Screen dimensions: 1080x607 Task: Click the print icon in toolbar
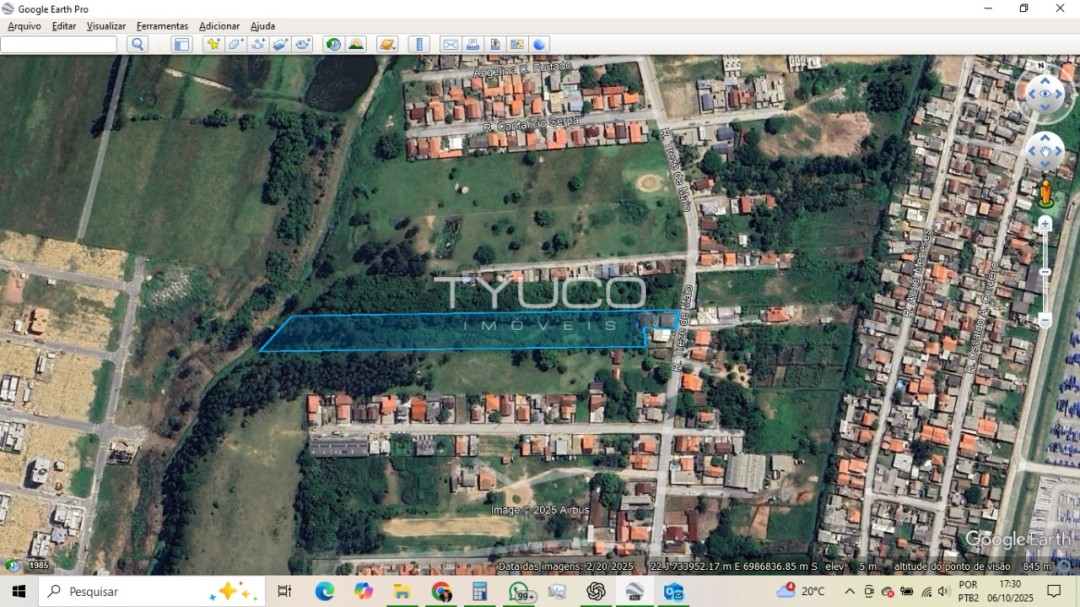(472, 44)
